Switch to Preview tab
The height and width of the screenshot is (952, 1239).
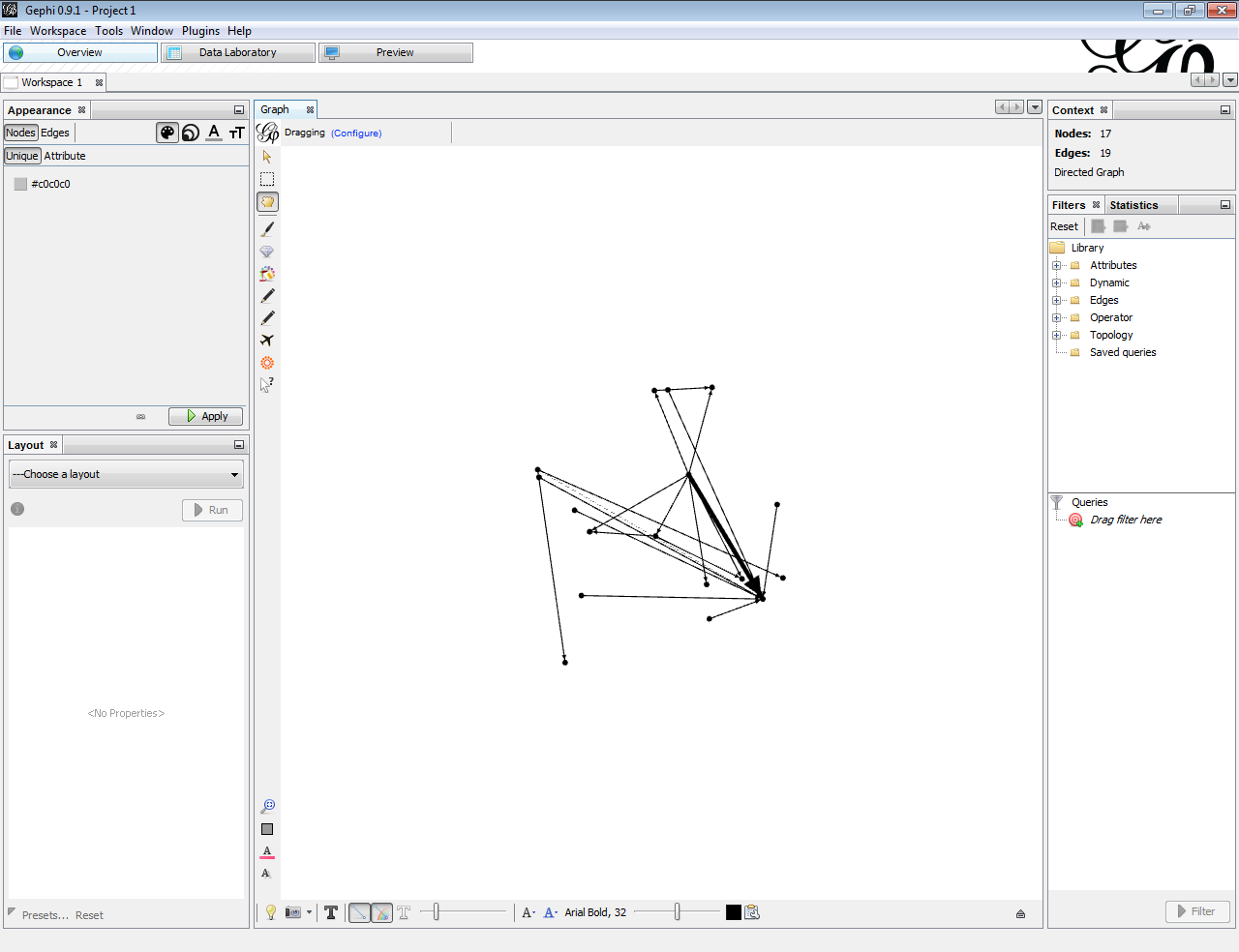pos(395,52)
